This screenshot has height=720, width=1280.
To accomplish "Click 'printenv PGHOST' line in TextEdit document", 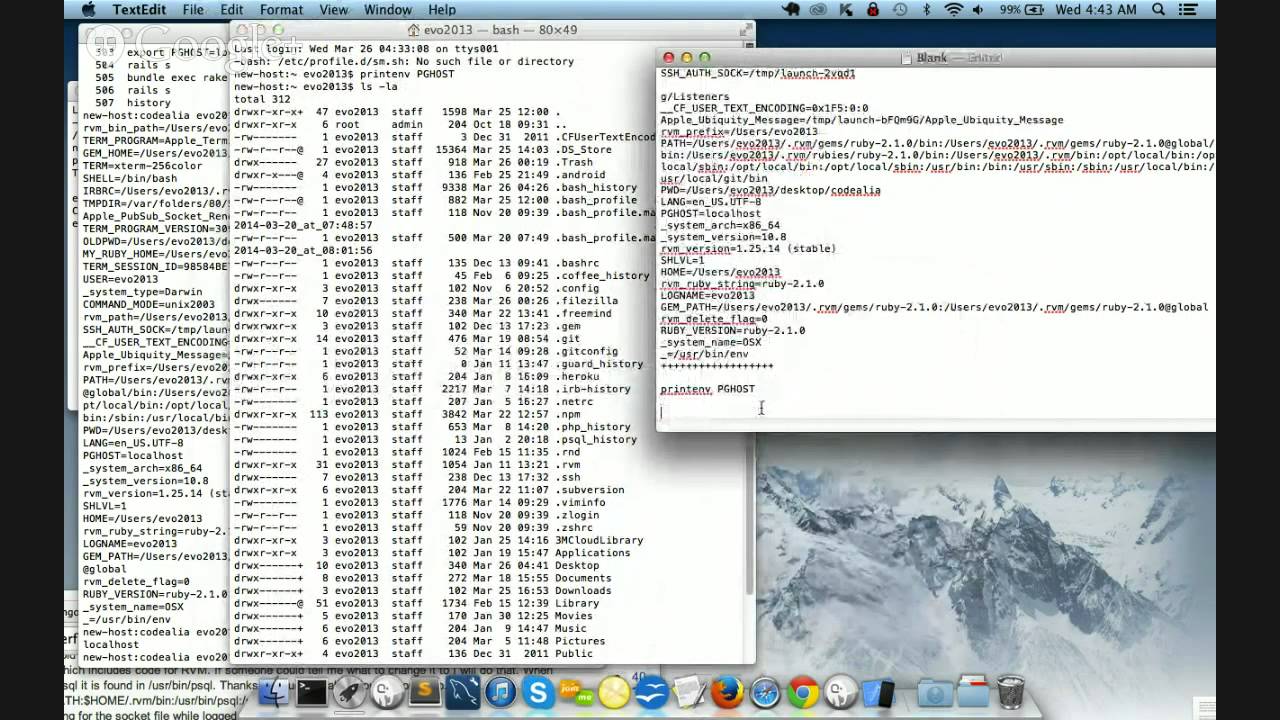I will click(x=707, y=389).
